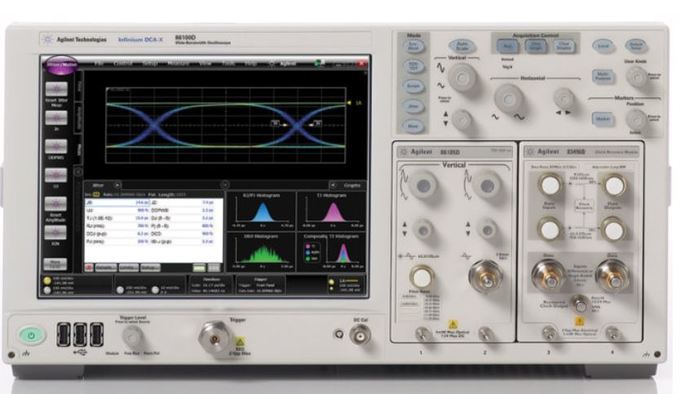This screenshot has height=394, width=680.
Task: Push the Eye/Mask mode front-panel key
Action: (413, 47)
